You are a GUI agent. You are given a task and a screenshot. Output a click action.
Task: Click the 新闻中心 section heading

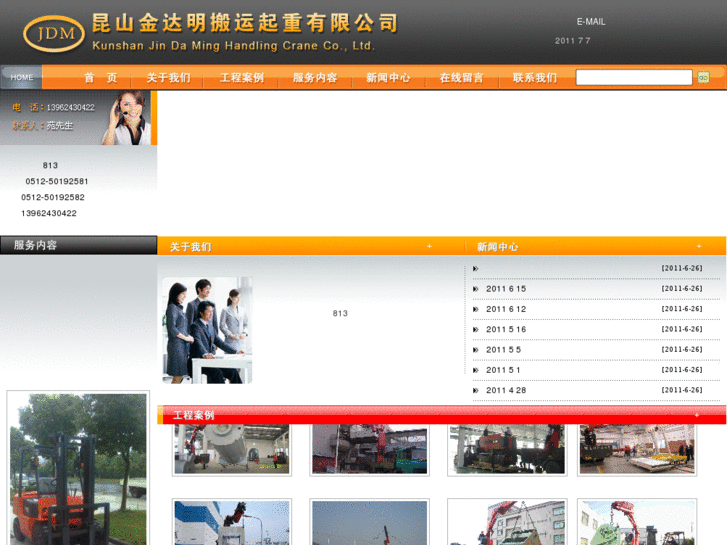[x=497, y=247]
